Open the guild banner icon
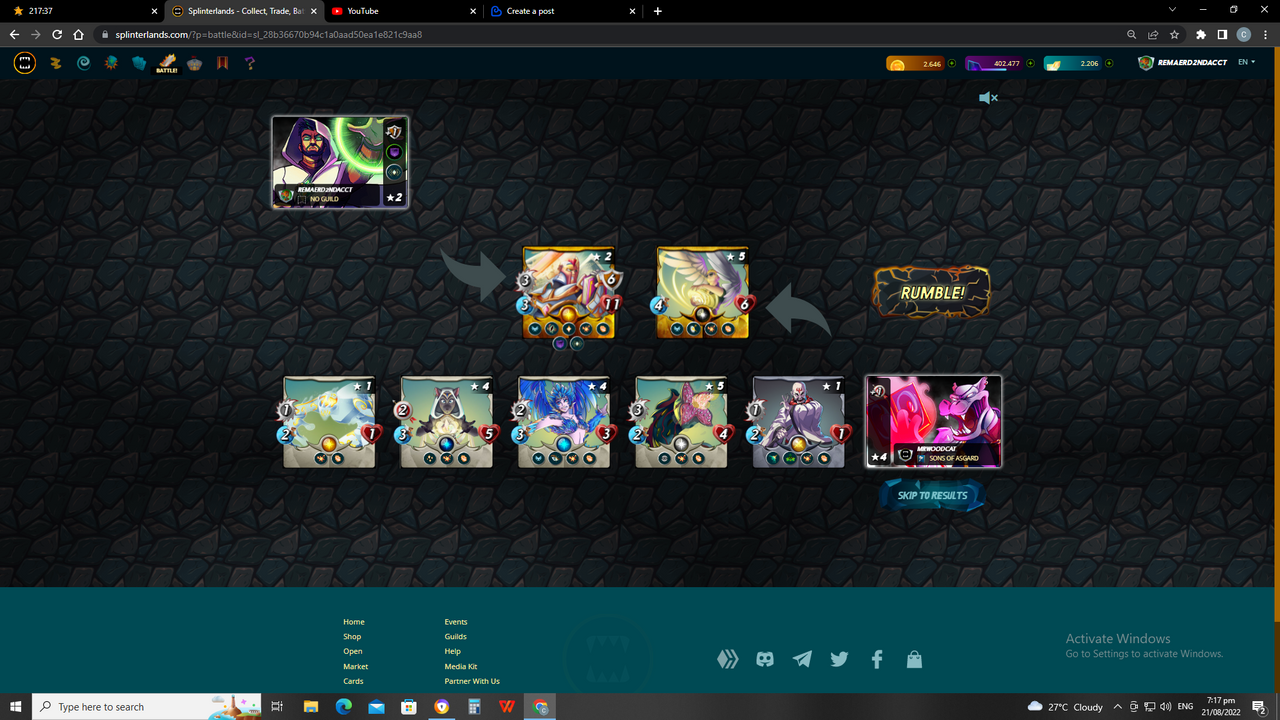The image size is (1280, 720). 222,63
